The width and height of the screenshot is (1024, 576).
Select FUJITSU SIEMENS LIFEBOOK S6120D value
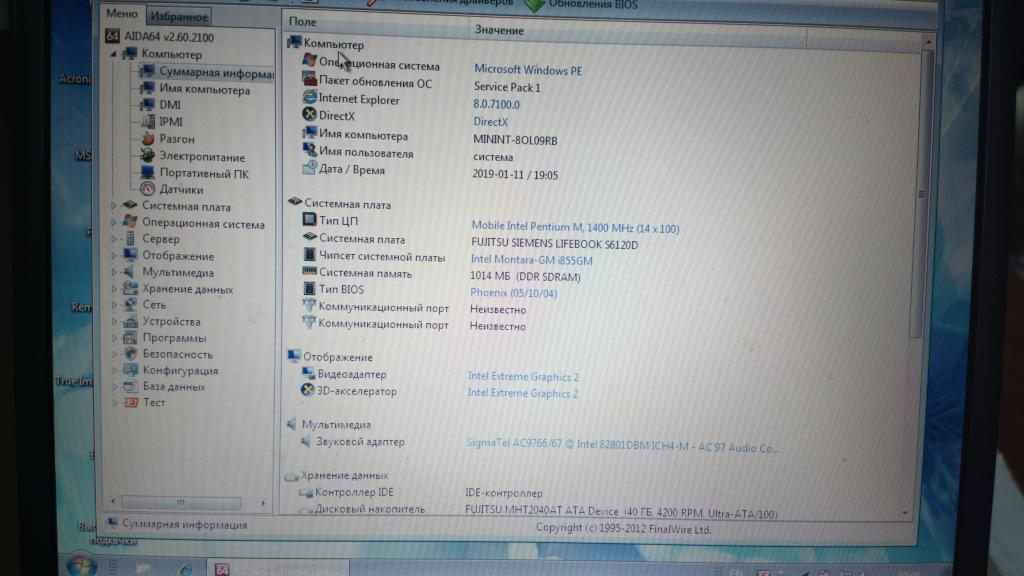pos(554,244)
